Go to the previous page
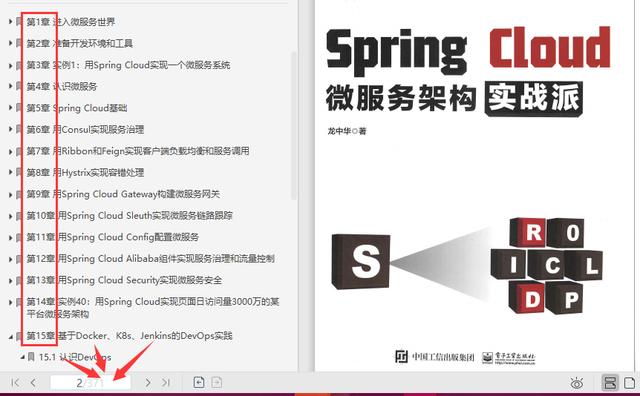Screen dimensions: 640x396 pos(33,383)
